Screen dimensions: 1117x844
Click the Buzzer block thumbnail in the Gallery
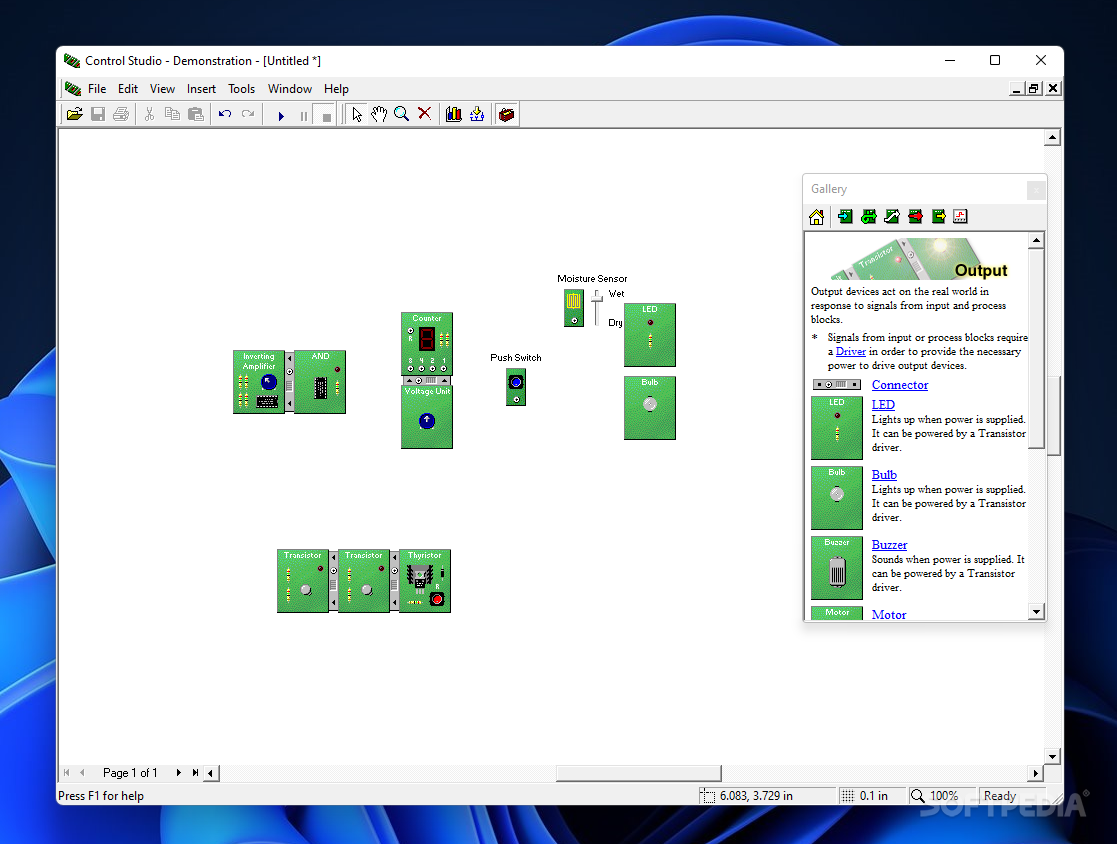coord(837,568)
